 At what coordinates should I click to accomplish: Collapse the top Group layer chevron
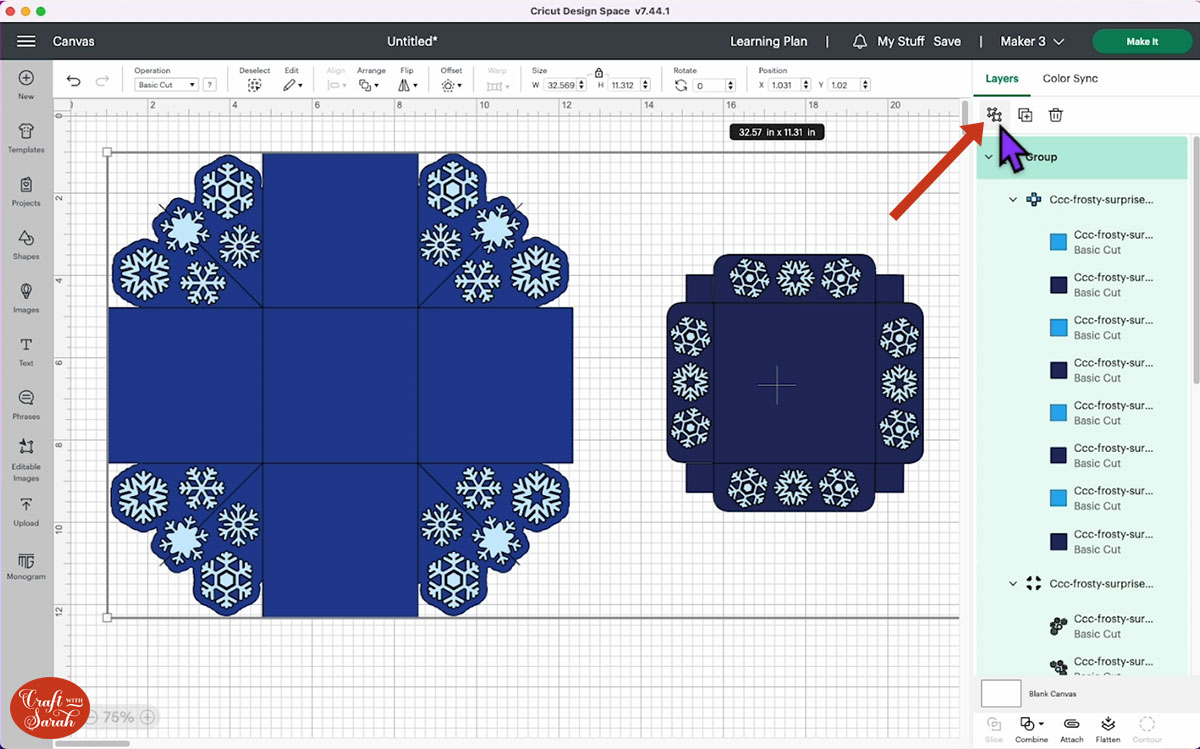click(989, 157)
